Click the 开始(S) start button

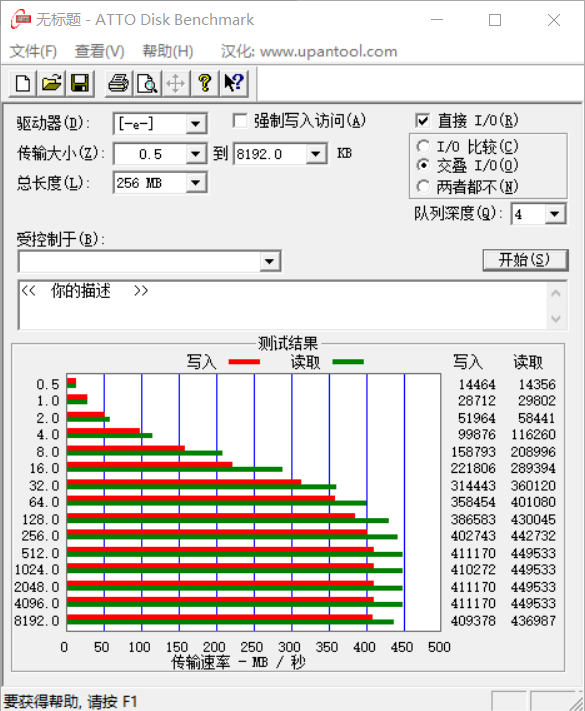525,260
